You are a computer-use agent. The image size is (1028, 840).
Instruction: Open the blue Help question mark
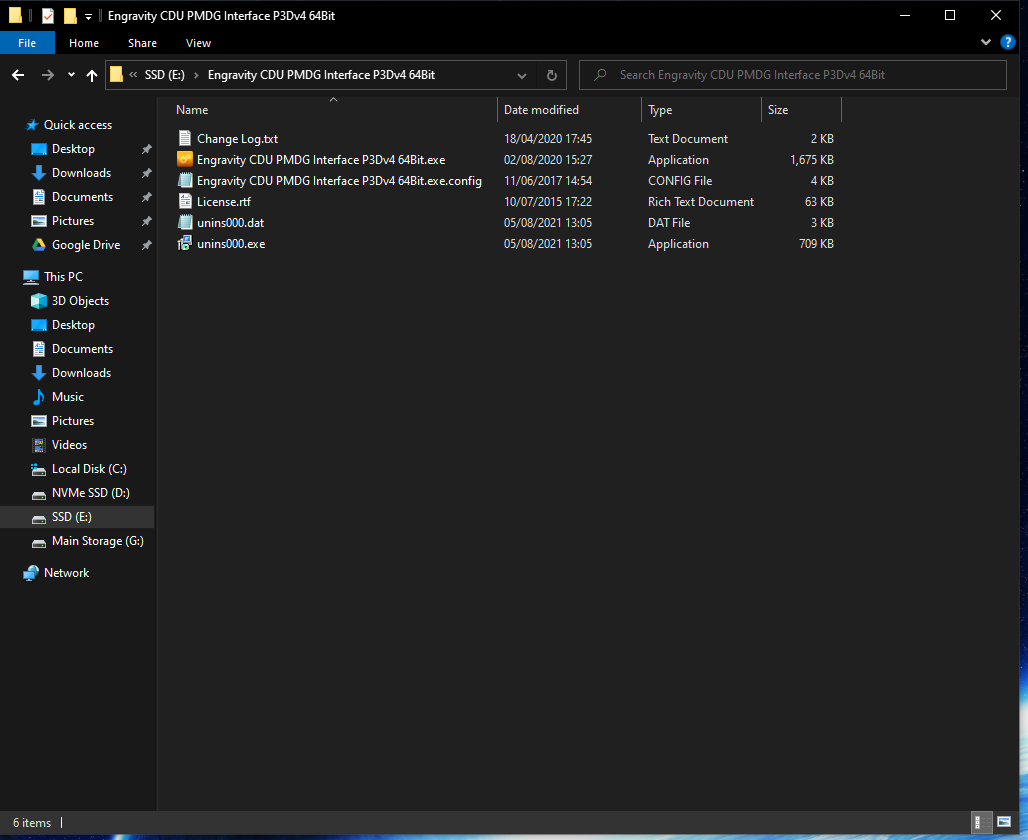pyautogui.click(x=1008, y=43)
